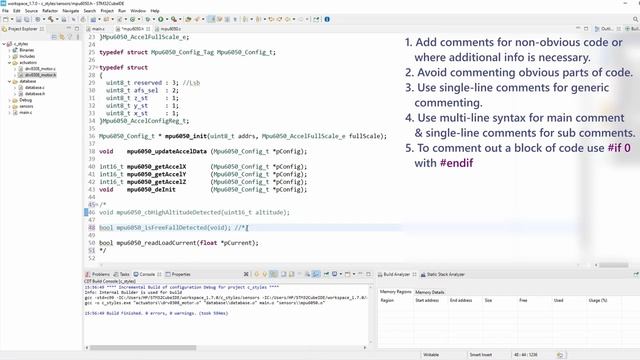
Task: Maximize the editor area
Action: coord(586,29)
